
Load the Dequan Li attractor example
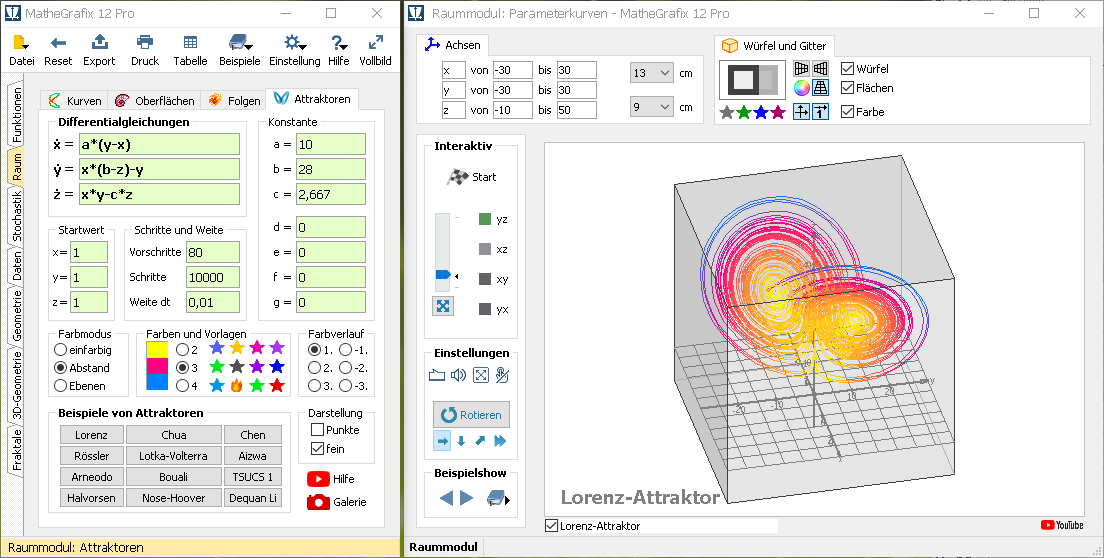point(253,497)
